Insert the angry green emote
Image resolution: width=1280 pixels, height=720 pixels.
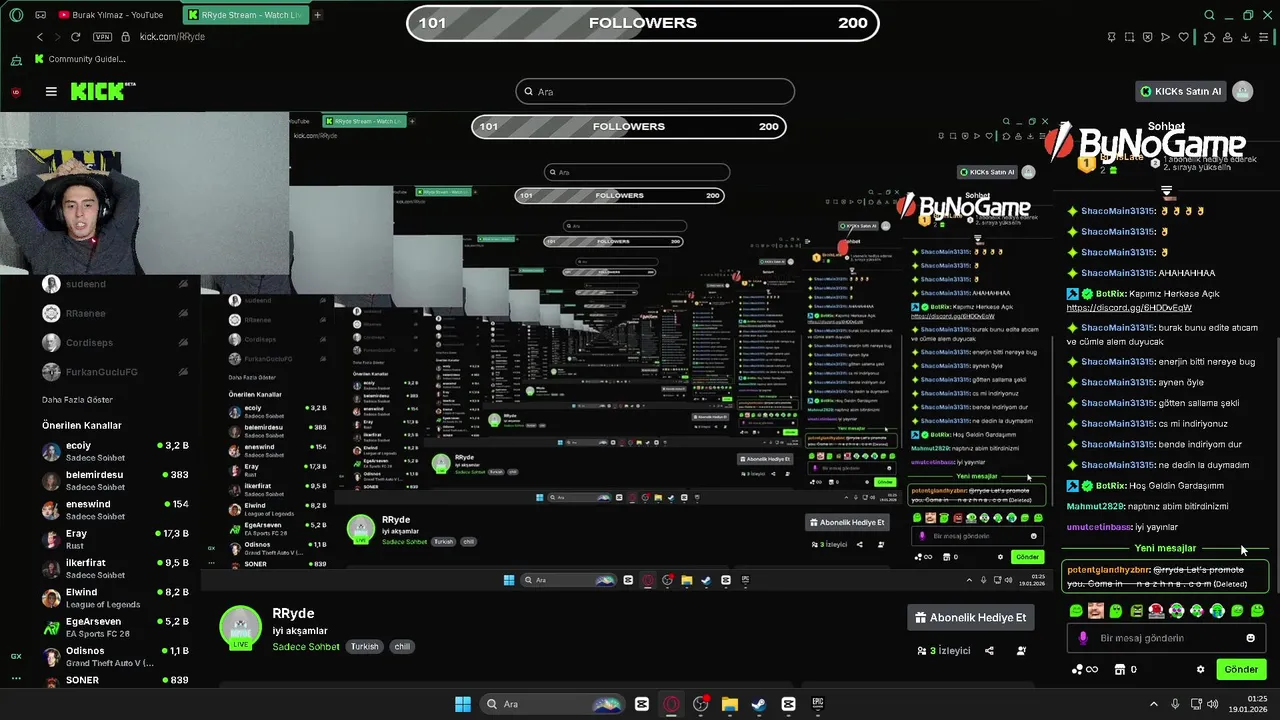pos(1136,611)
